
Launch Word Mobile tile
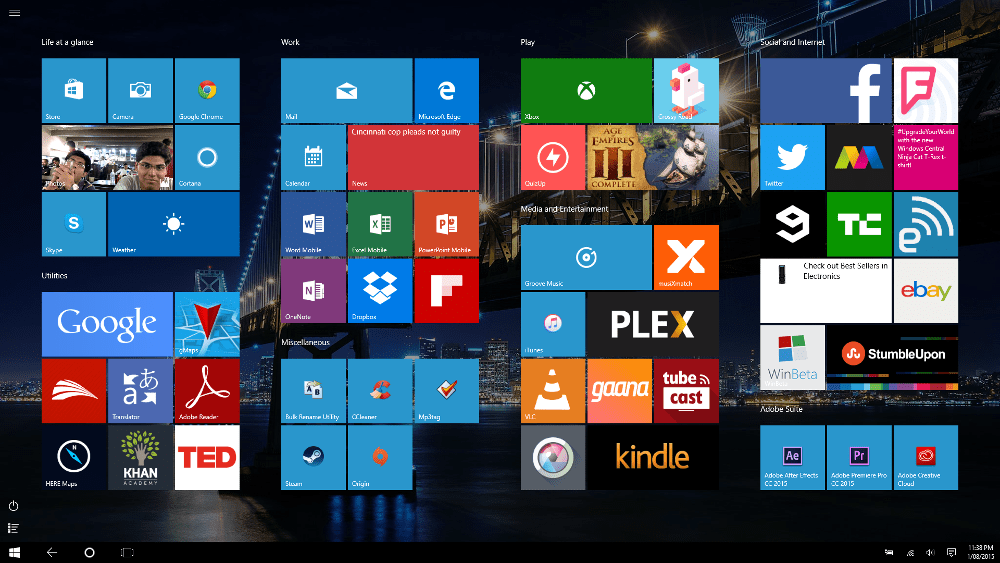[x=313, y=224]
